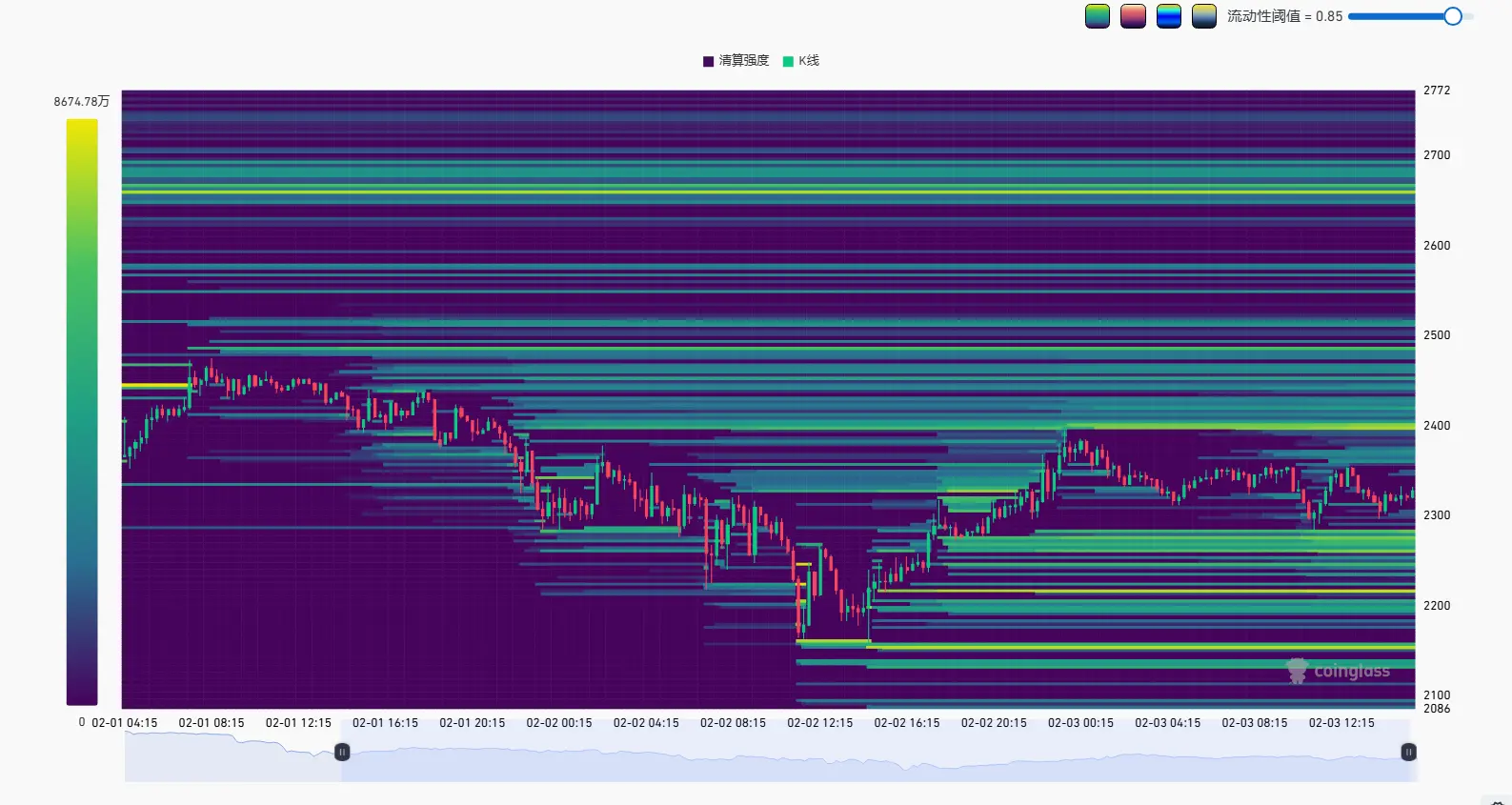Click the 02-03 04:15 time label
Viewport: 1512px width, 805px height.
(1168, 723)
